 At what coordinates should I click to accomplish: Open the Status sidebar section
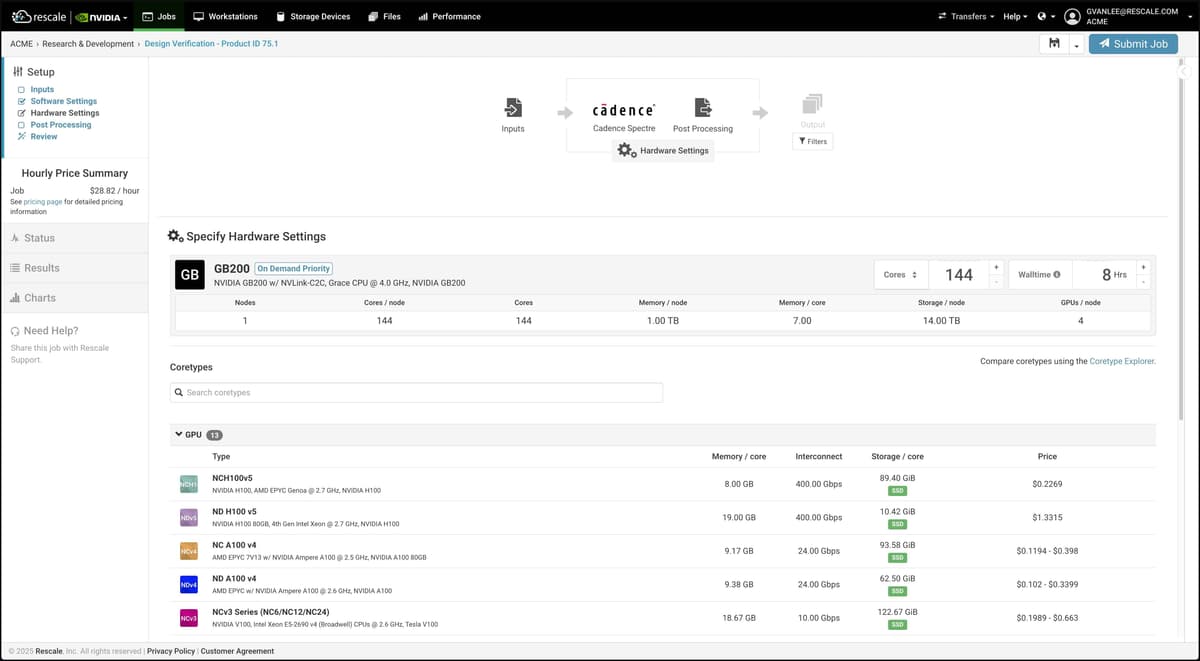pyautogui.click(x=74, y=238)
